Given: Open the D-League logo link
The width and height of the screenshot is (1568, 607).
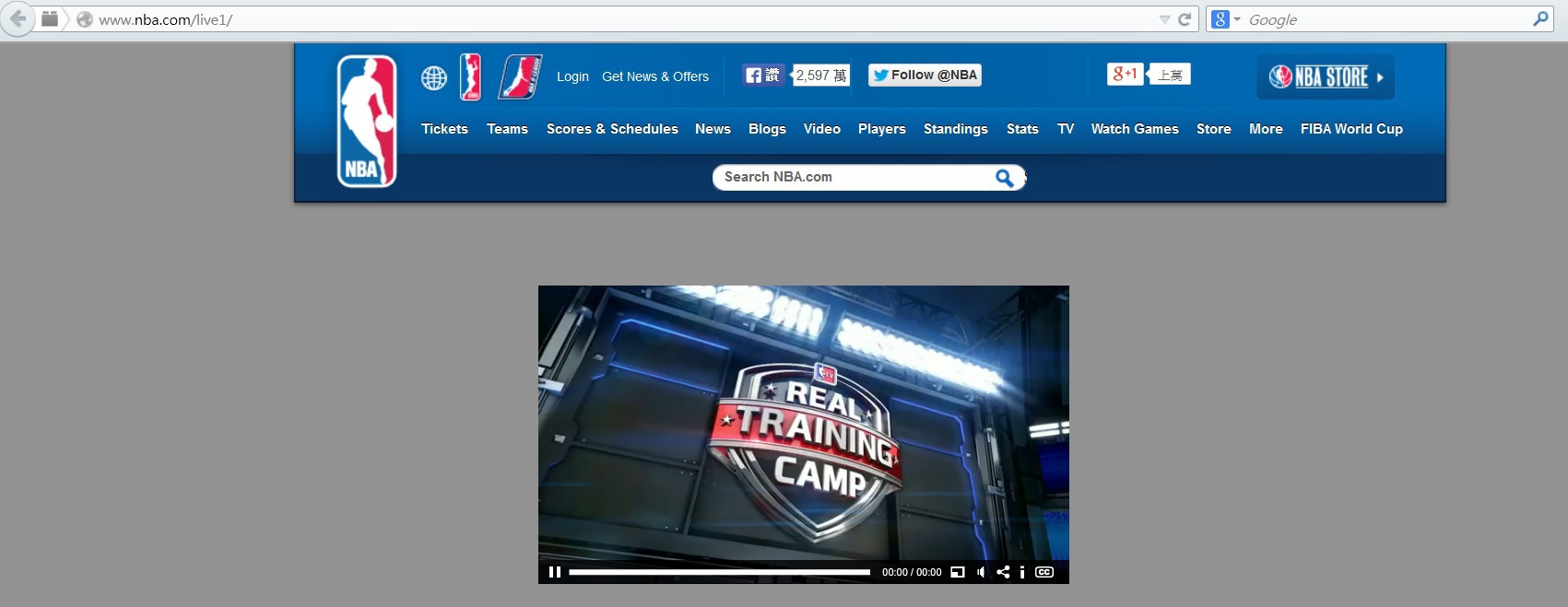Looking at the screenshot, I should coord(520,76).
